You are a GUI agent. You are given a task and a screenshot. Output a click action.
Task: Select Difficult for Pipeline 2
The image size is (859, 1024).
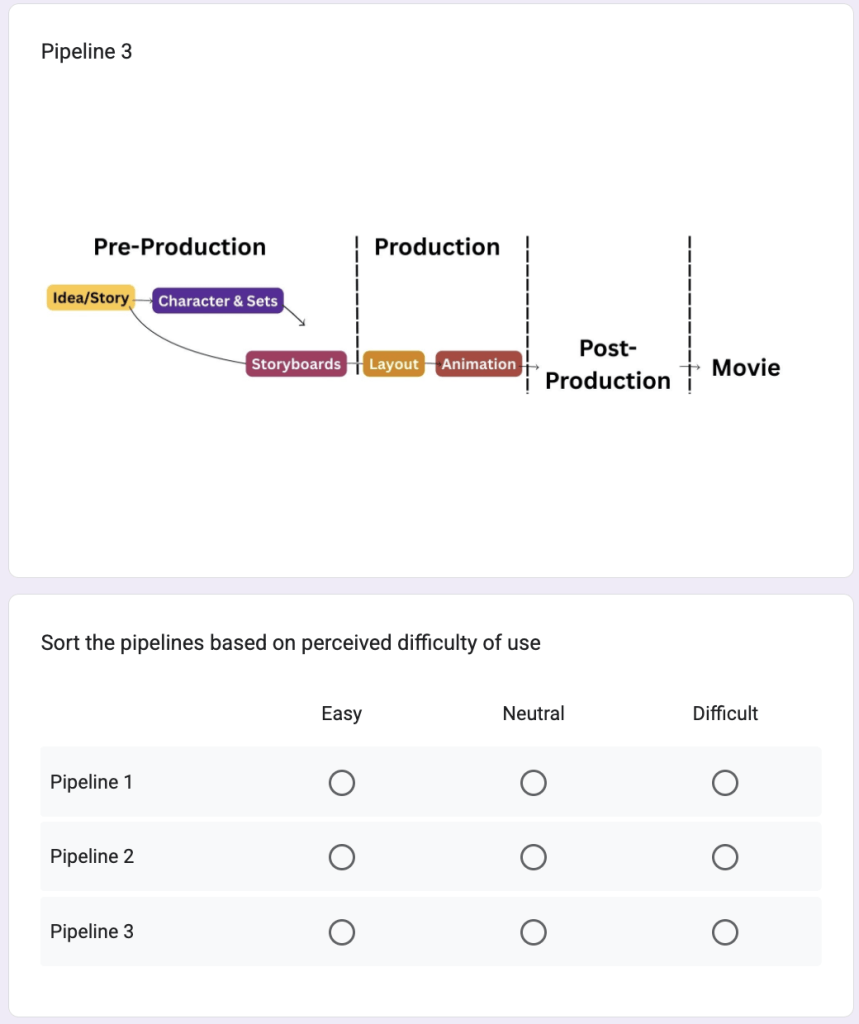coord(725,857)
